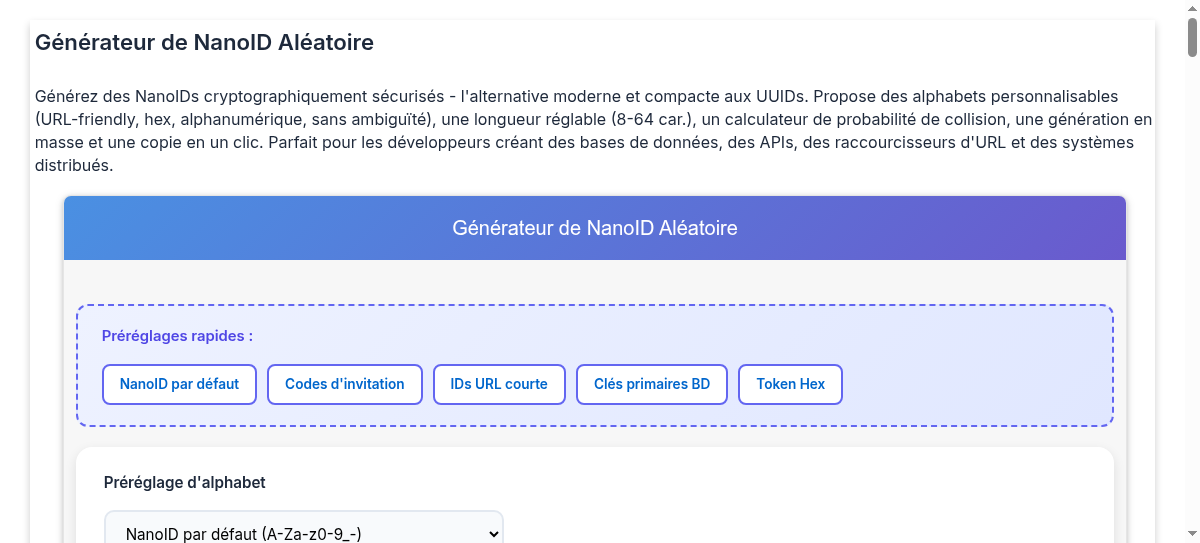The image size is (1200, 543).
Task: Click the Préréglage d'alphabet label
Action: pos(185,483)
